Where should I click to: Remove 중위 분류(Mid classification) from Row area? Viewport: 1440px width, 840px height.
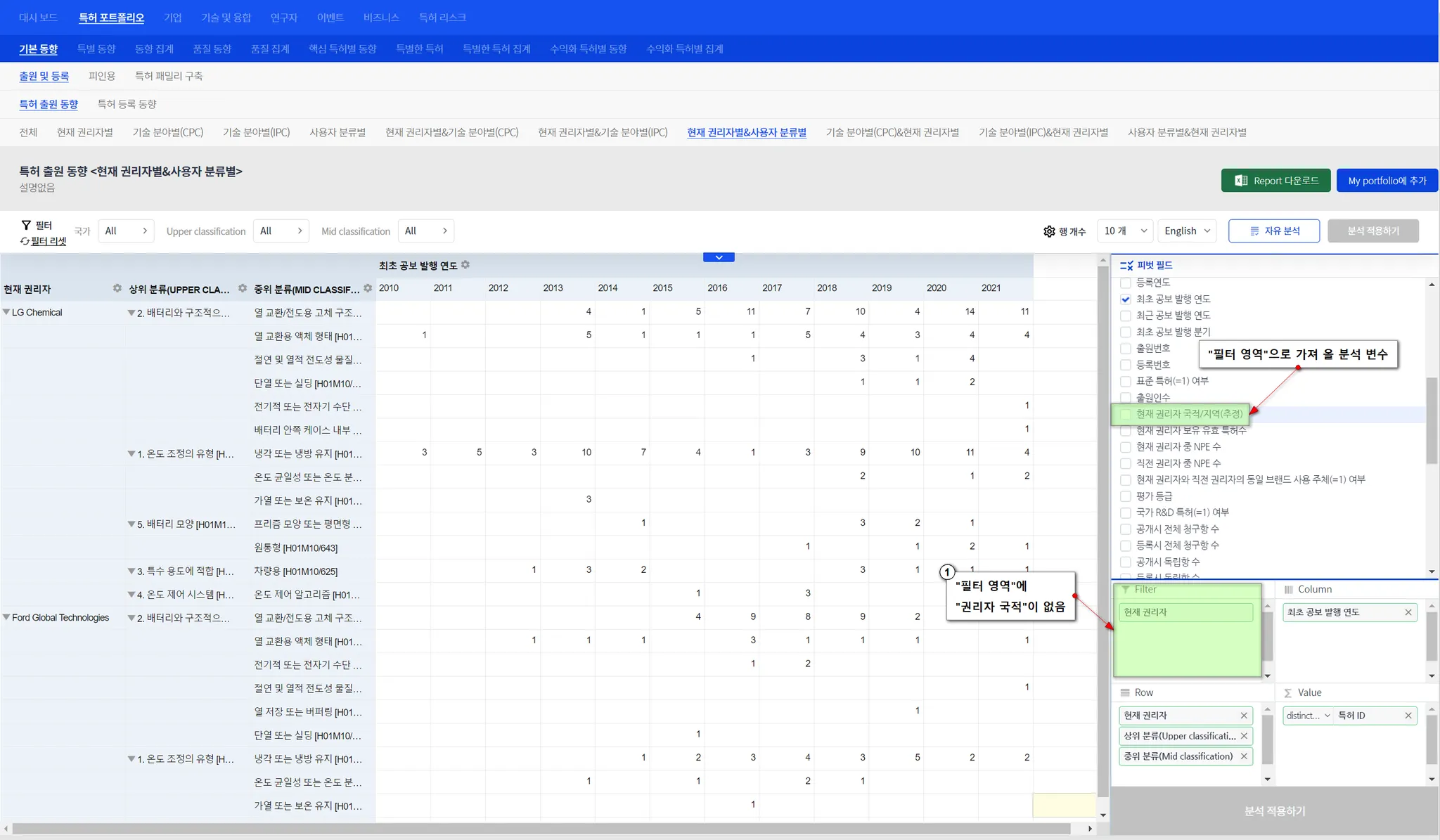pyautogui.click(x=1244, y=756)
